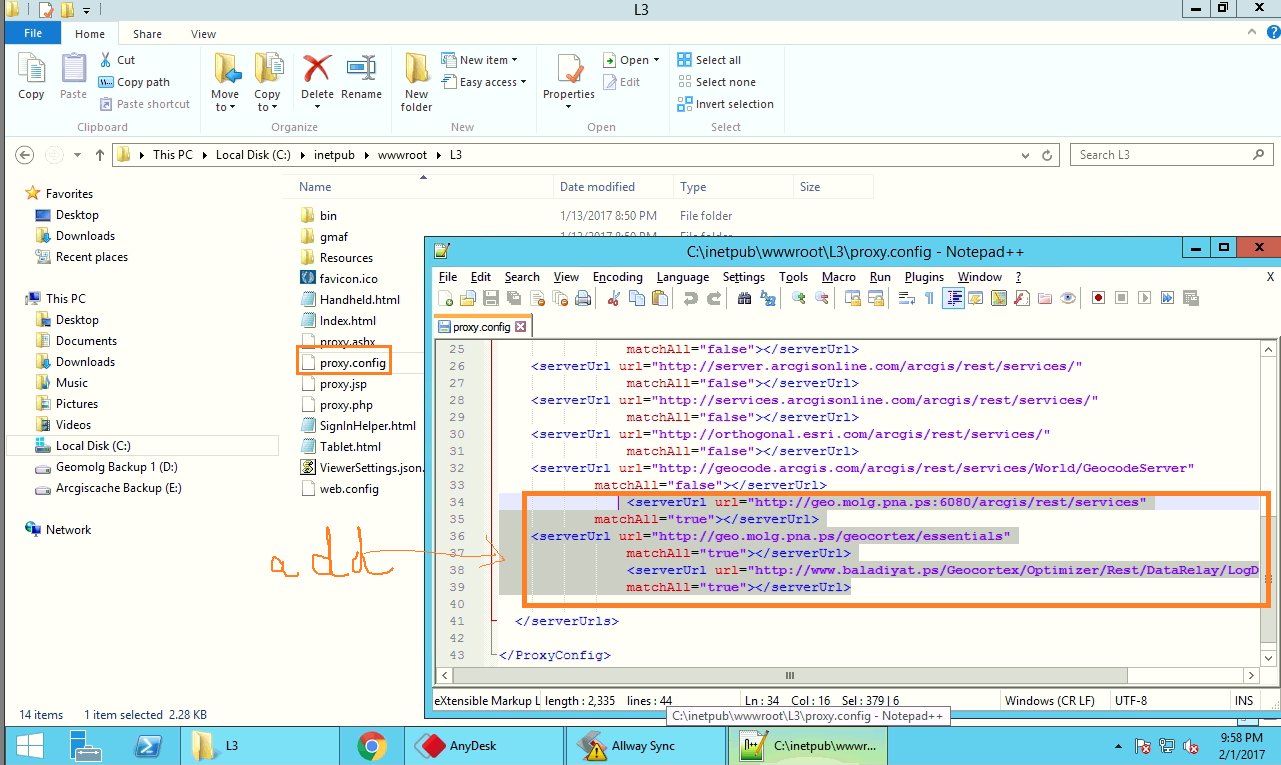
Task: Click the Save All icon in Notepad++
Action: click(x=513, y=298)
